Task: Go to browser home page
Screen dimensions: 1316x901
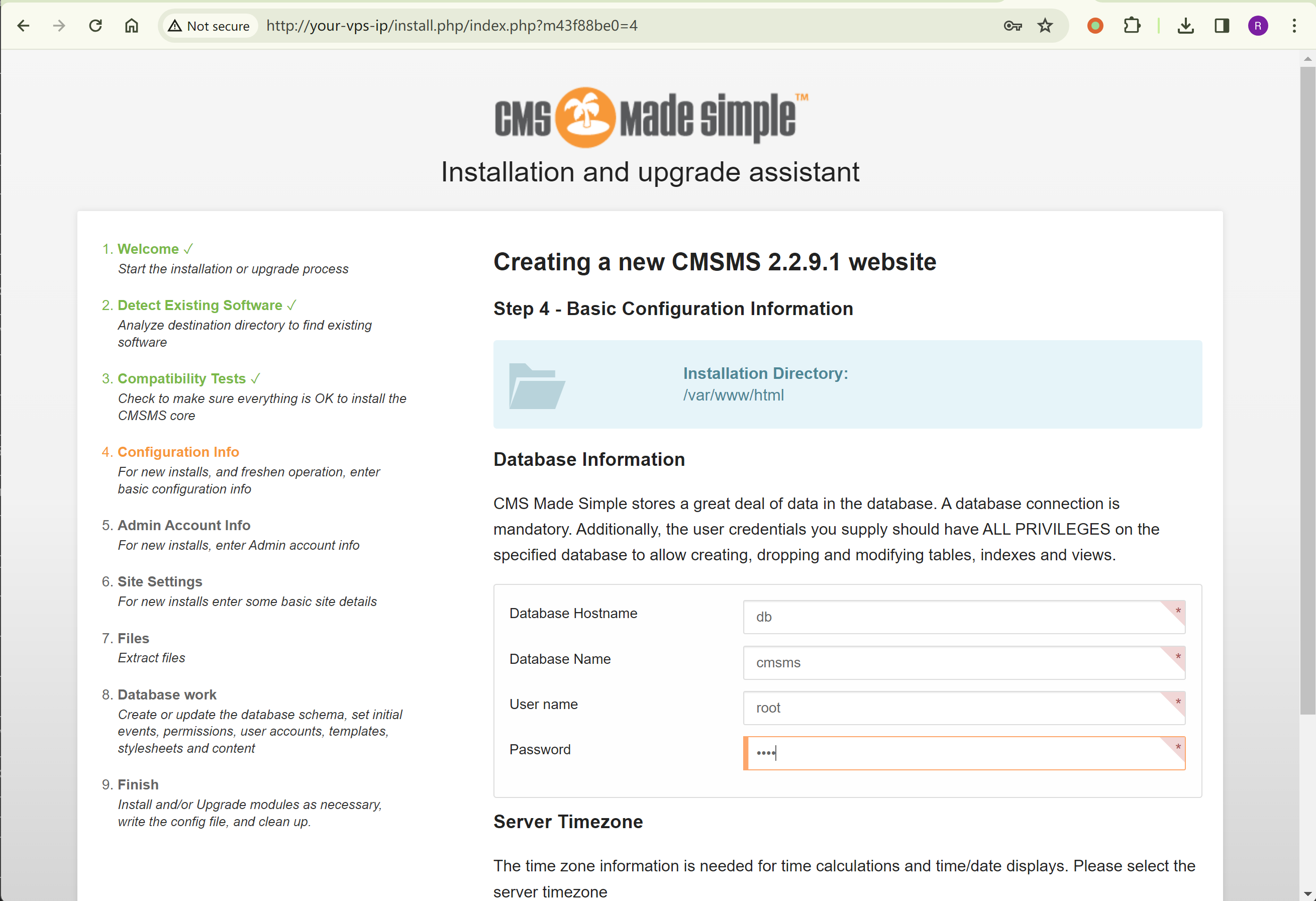Action: (131, 26)
